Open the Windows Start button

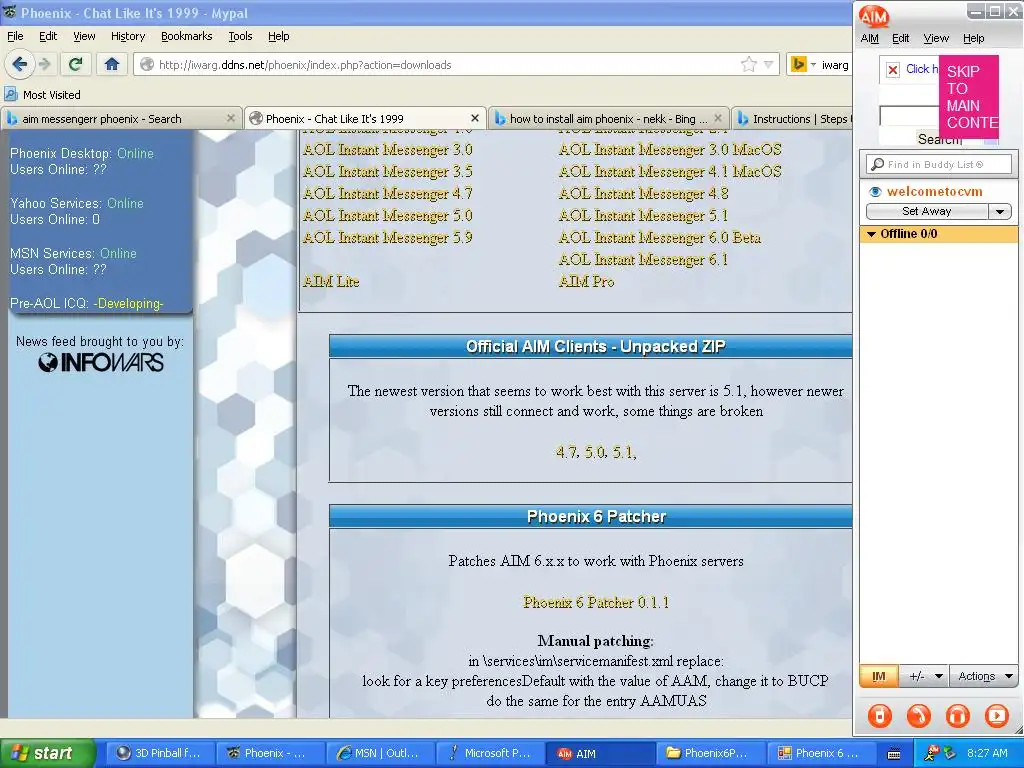tap(48, 753)
